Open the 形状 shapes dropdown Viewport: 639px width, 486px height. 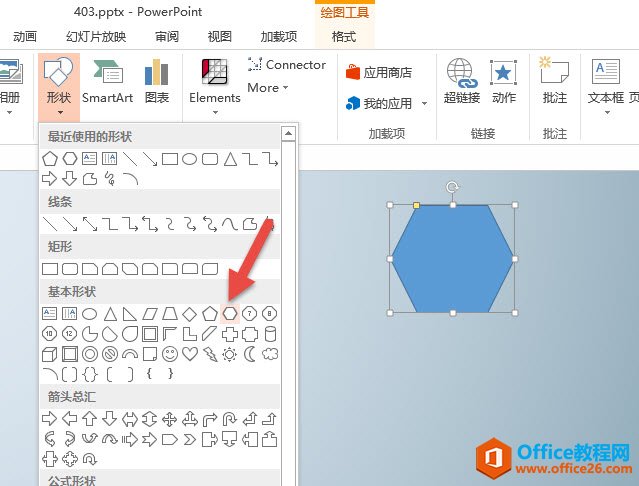(59, 86)
